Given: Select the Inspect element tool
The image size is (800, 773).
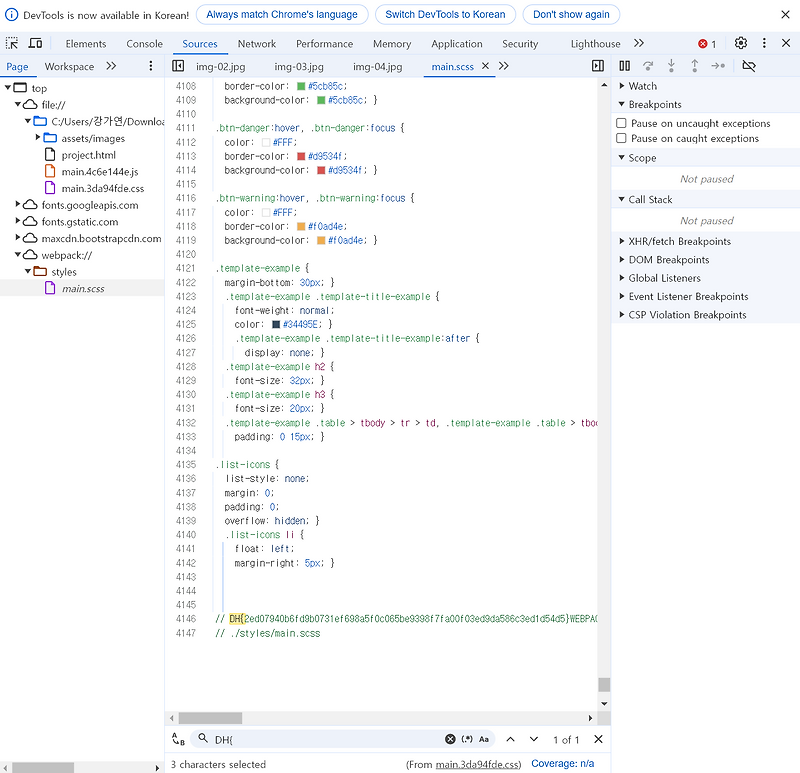Looking at the screenshot, I should tap(13, 43).
